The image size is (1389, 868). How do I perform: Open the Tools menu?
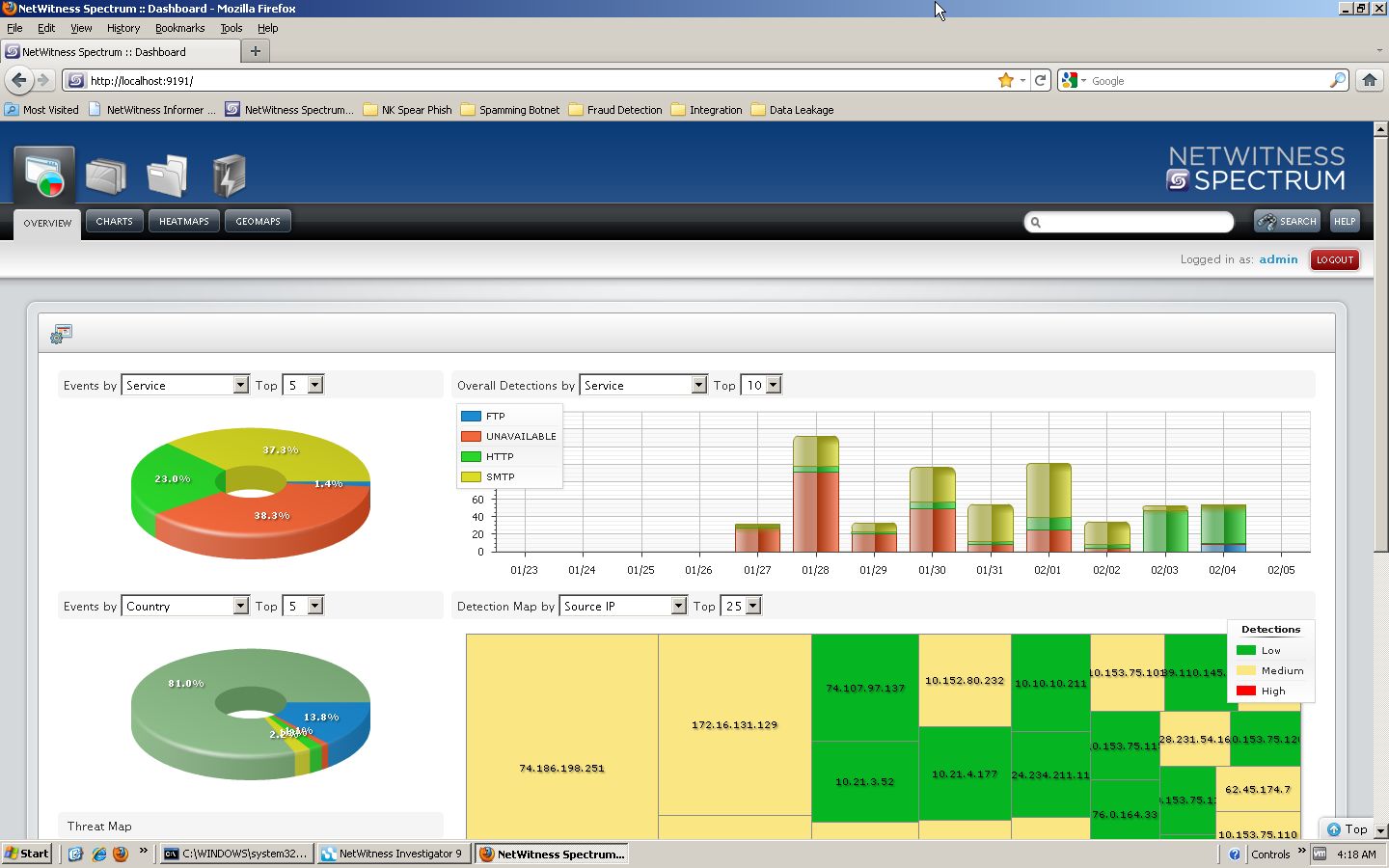click(231, 28)
